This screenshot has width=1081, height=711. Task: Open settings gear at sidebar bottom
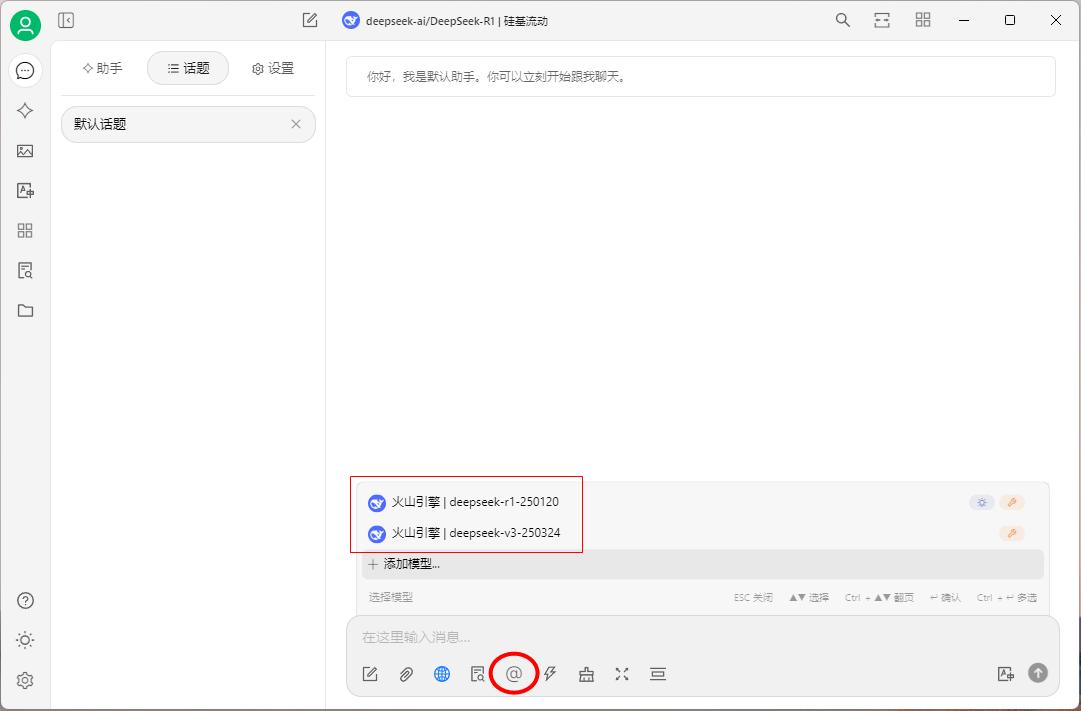25,680
